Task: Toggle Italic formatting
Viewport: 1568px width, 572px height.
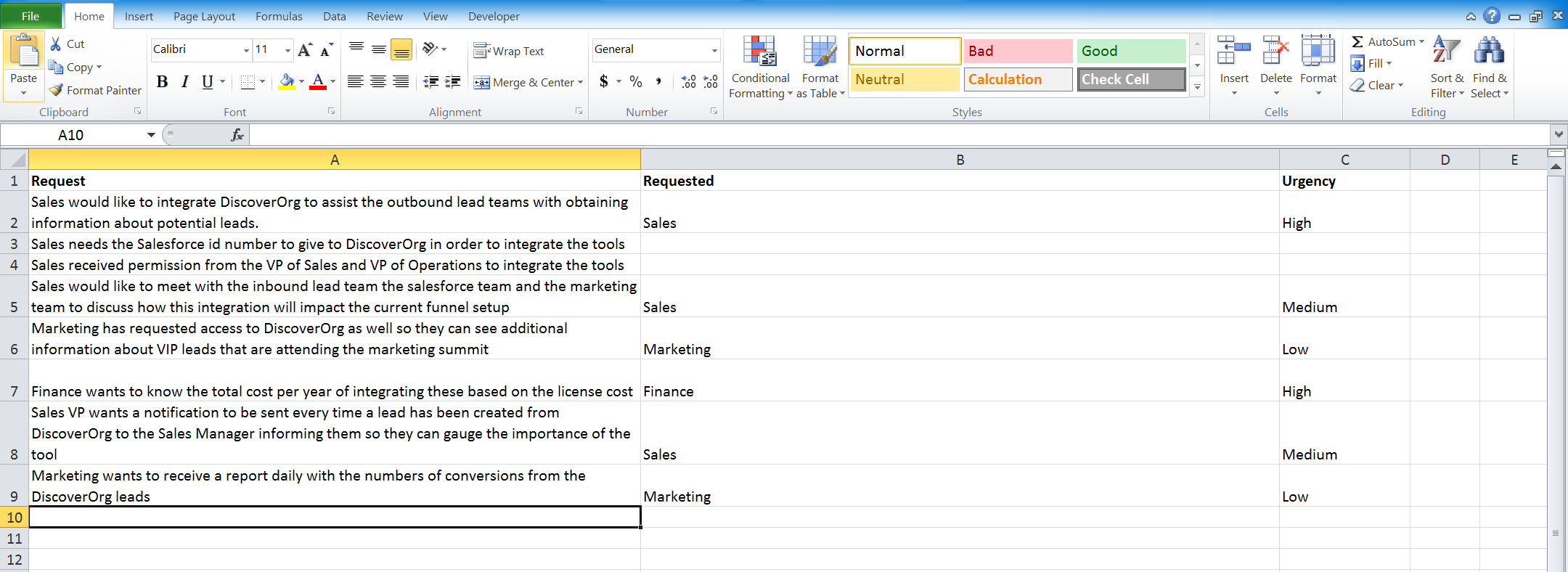Action: (185, 82)
